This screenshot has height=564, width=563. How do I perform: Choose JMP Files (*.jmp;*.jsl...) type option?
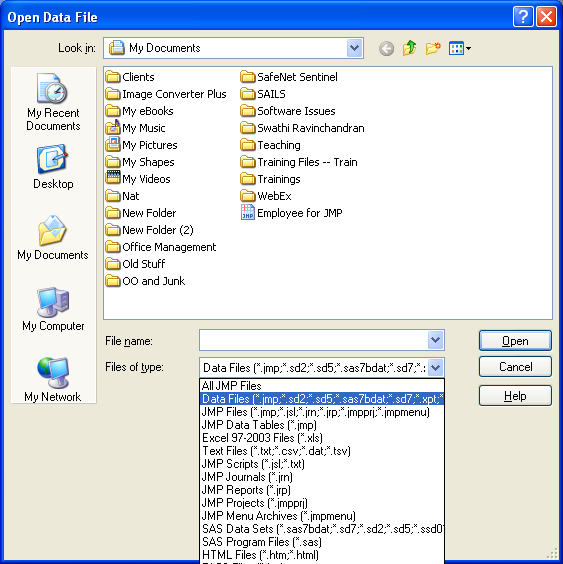click(322, 412)
